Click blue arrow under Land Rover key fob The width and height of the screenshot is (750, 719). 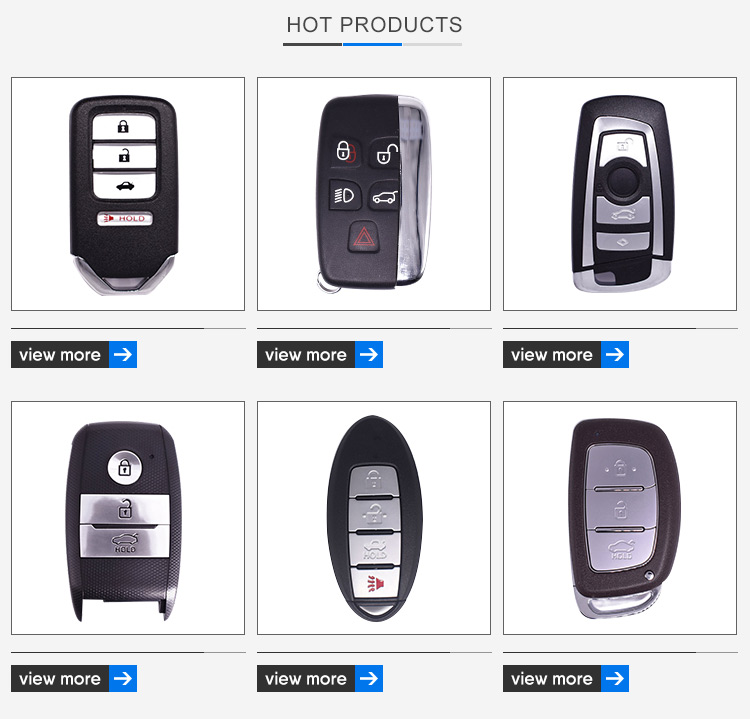click(369, 354)
